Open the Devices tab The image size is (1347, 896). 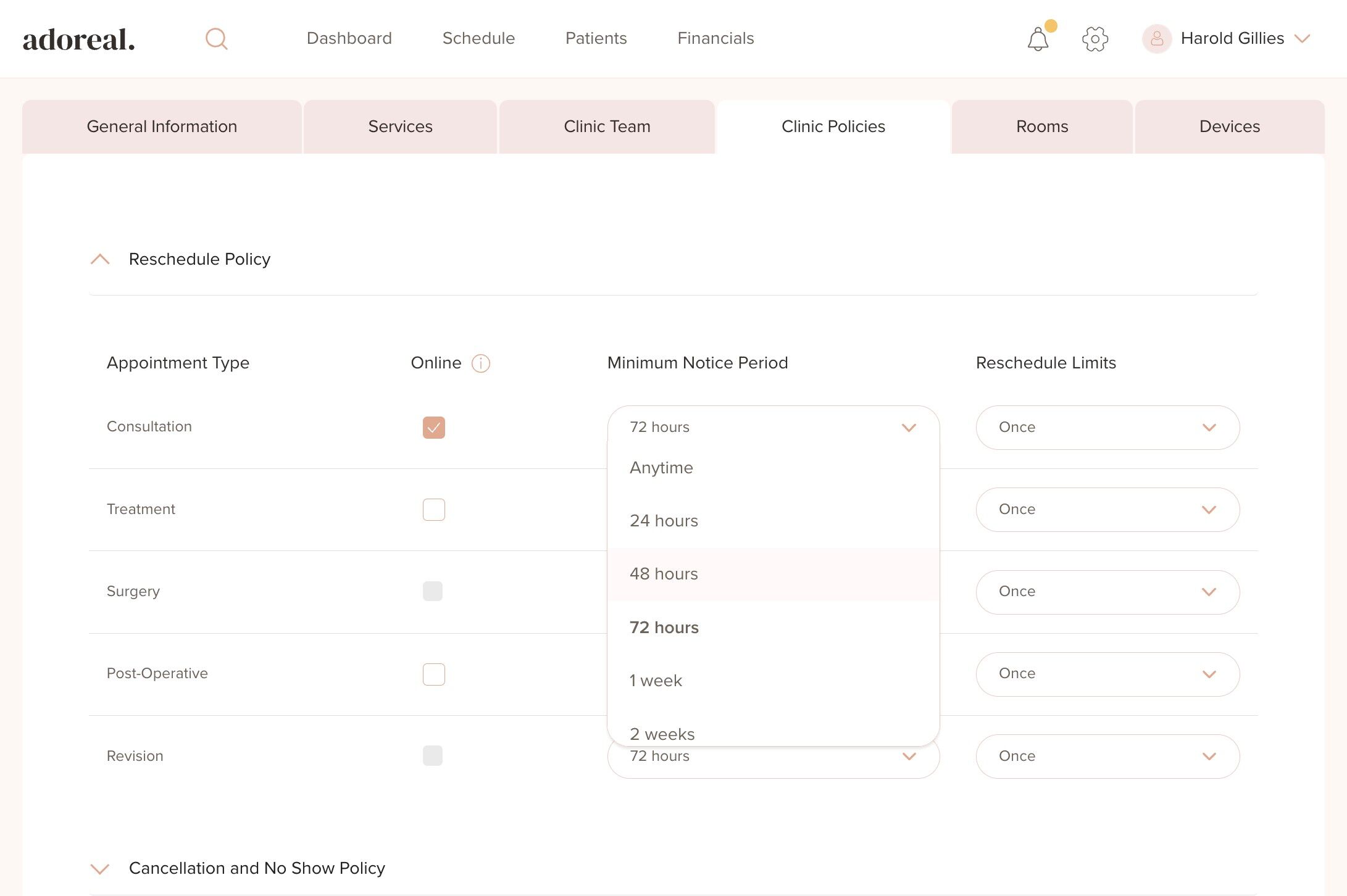coord(1229,127)
